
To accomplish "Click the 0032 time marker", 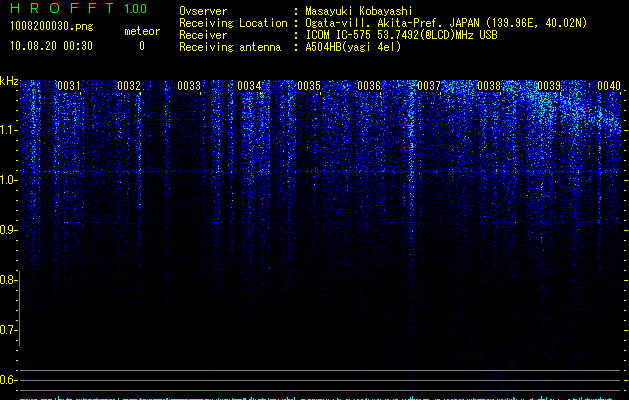I will click(x=129, y=86).
